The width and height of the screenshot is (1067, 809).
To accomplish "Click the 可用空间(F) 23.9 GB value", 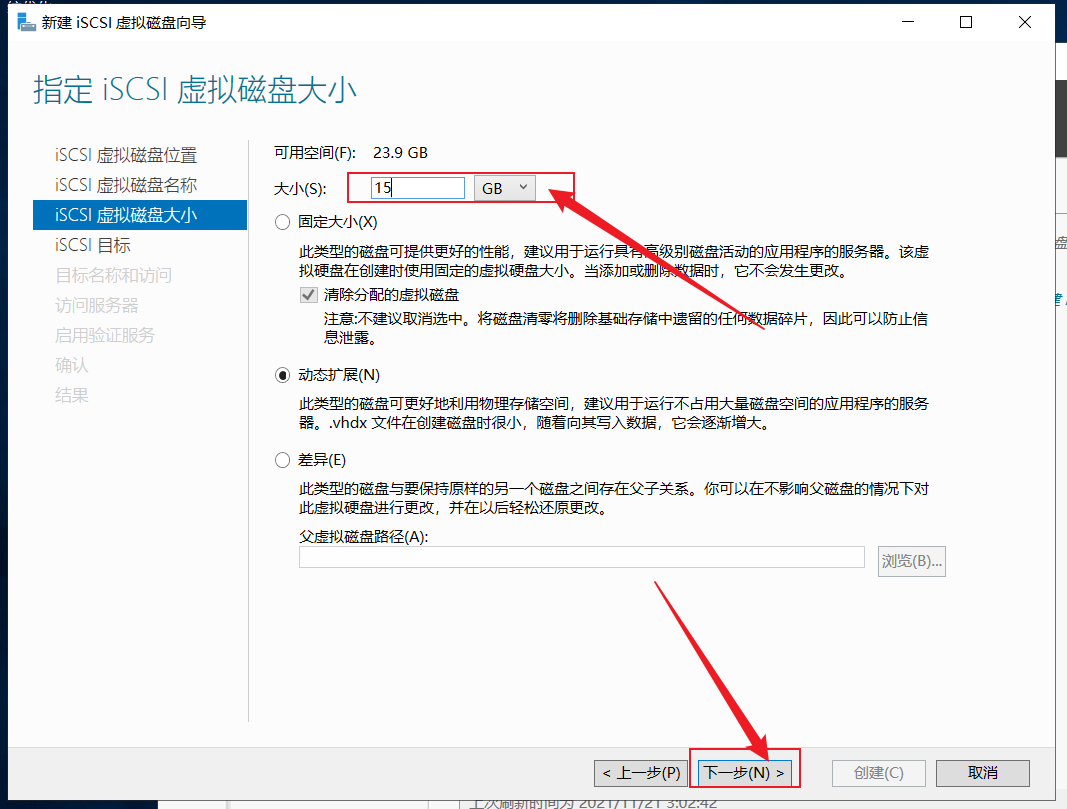I will tap(400, 152).
